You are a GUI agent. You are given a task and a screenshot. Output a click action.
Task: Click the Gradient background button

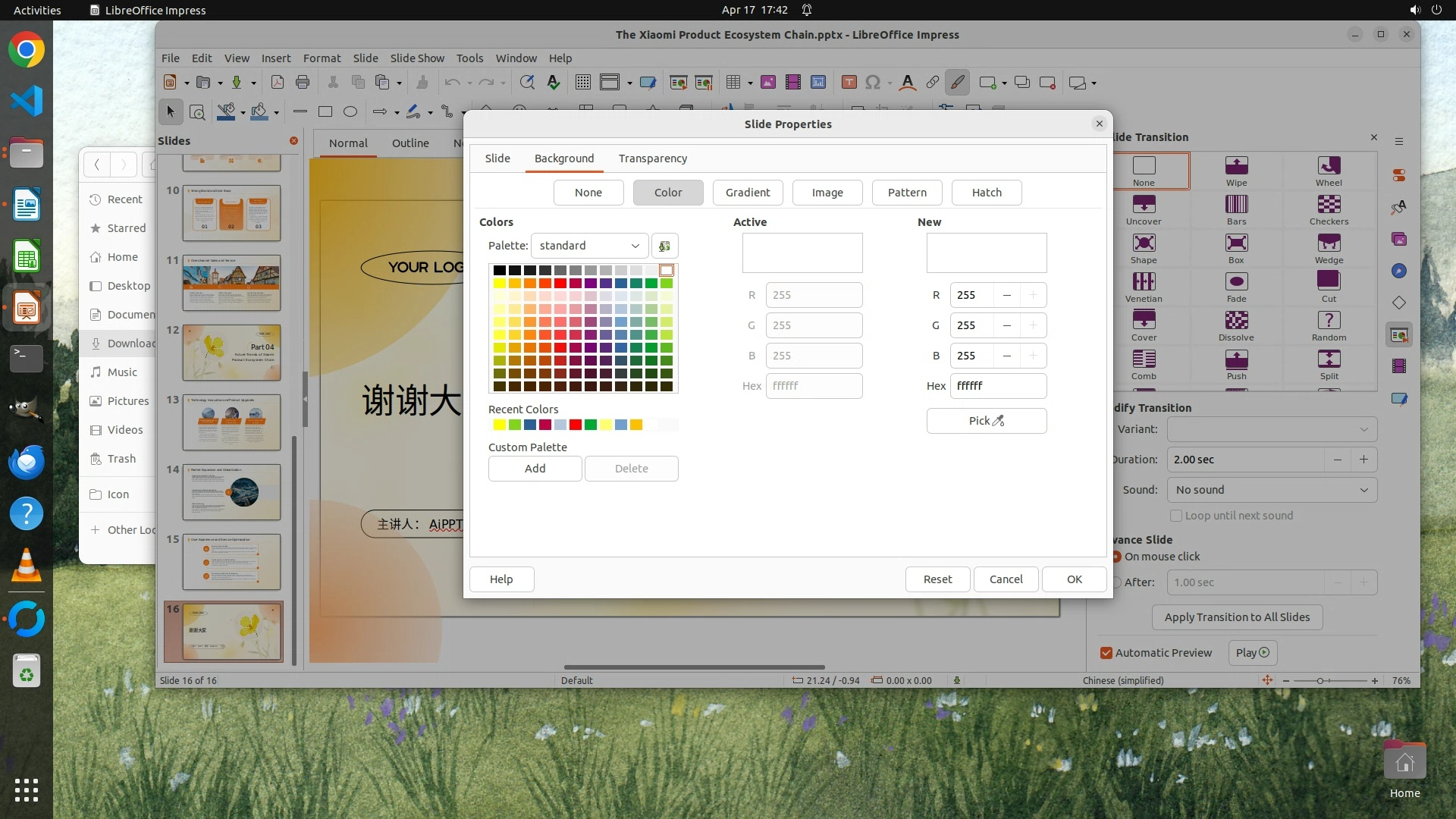pos(747,193)
